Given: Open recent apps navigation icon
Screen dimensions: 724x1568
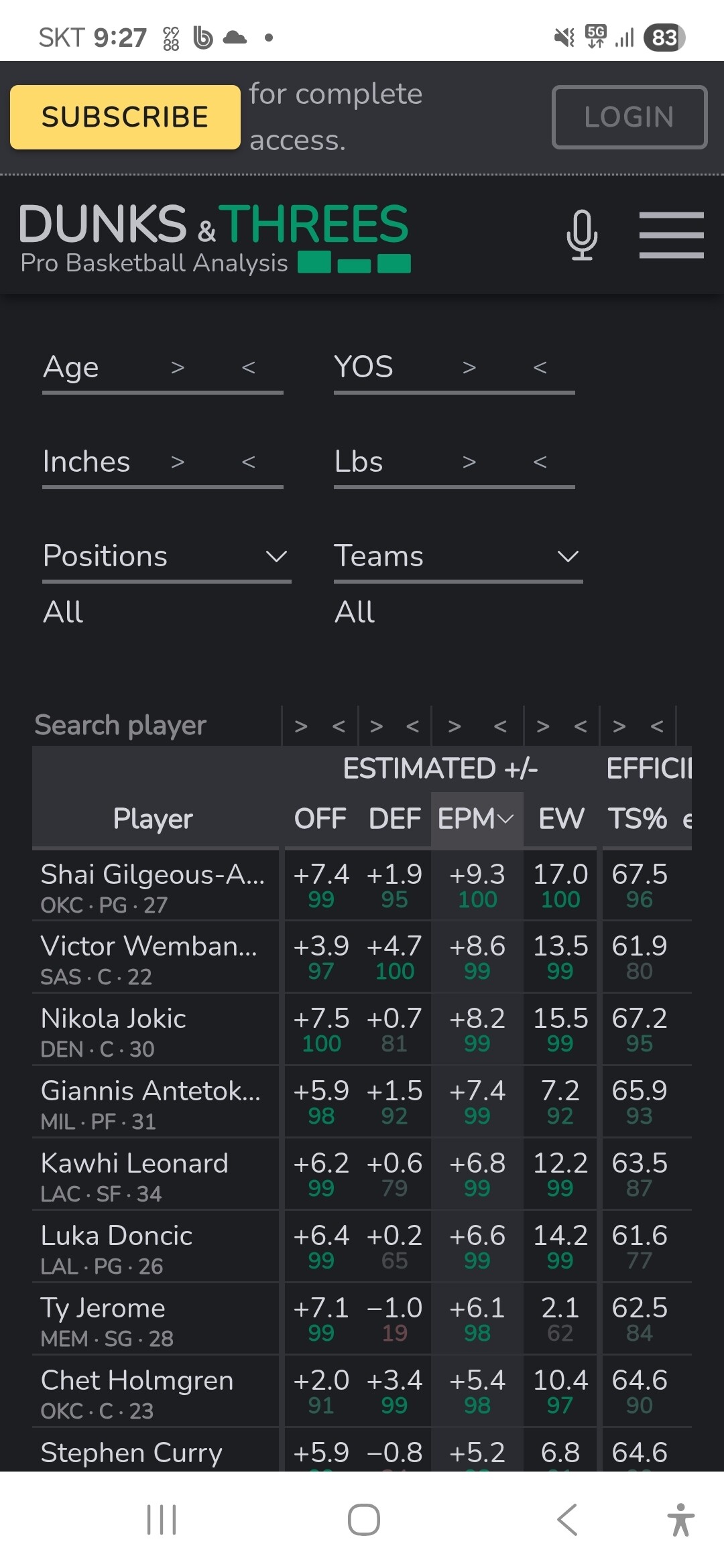Looking at the screenshot, I should (162, 1519).
